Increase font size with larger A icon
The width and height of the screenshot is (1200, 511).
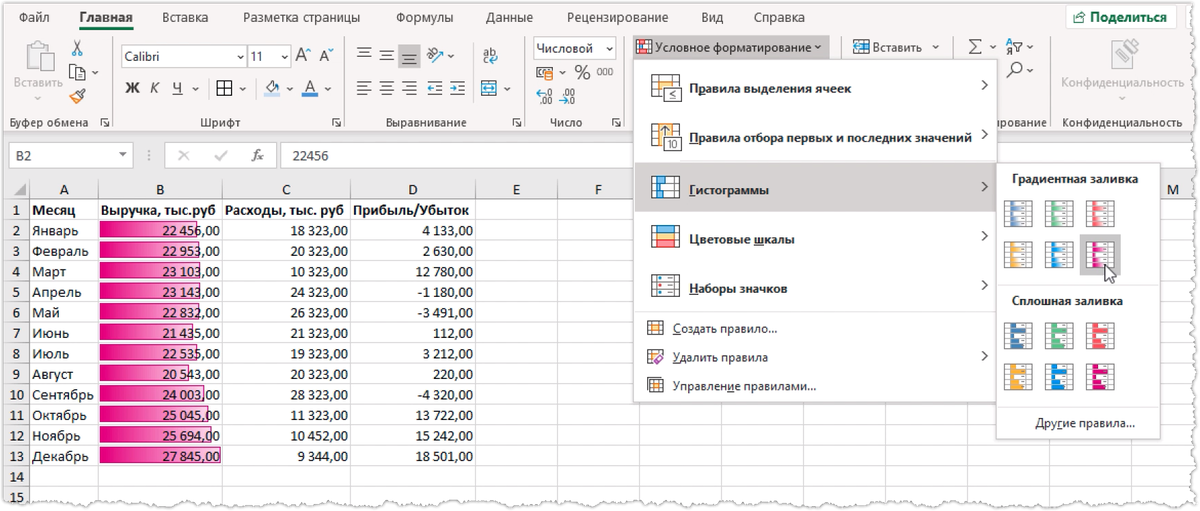(305, 57)
